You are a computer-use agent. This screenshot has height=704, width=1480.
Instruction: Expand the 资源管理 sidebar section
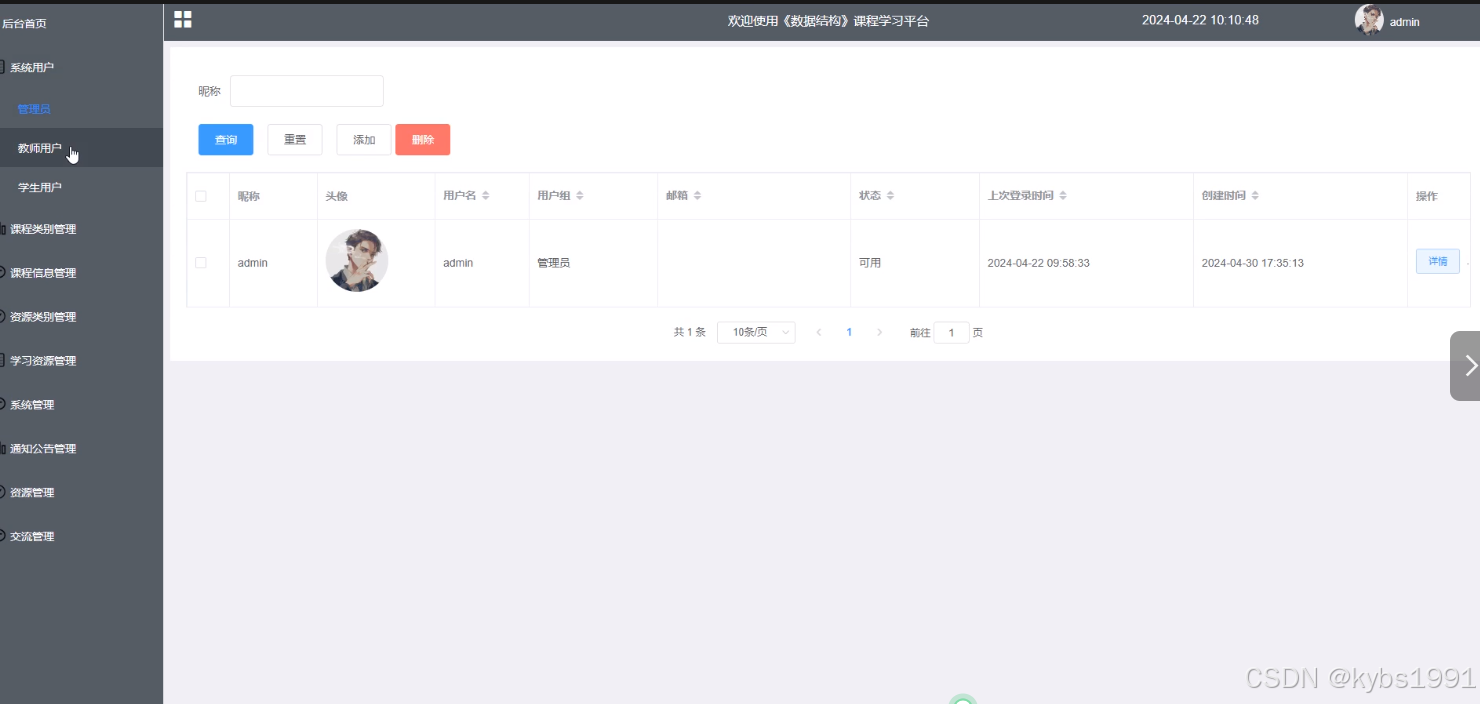(x=81, y=493)
